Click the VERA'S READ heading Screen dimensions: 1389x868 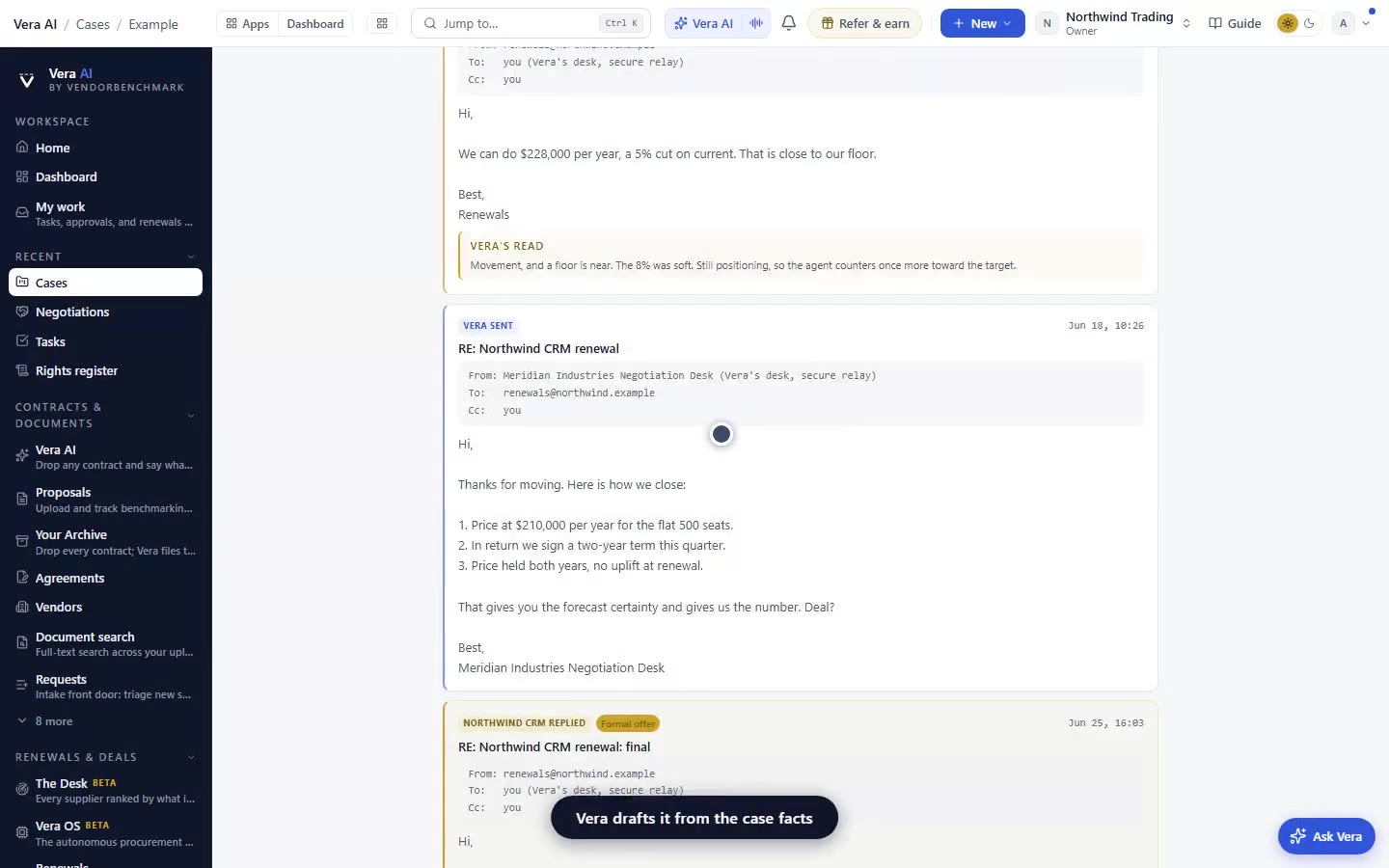(506, 246)
